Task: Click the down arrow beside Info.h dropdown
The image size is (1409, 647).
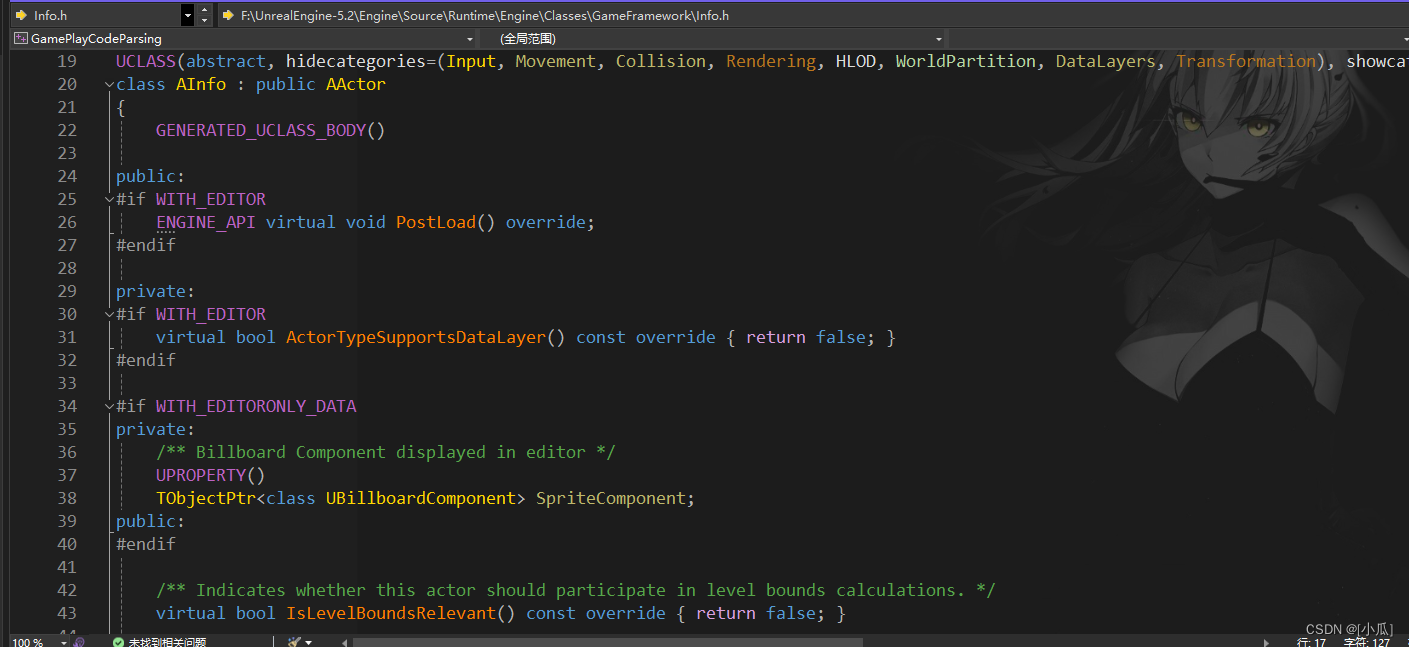Action: pos(205,21)
